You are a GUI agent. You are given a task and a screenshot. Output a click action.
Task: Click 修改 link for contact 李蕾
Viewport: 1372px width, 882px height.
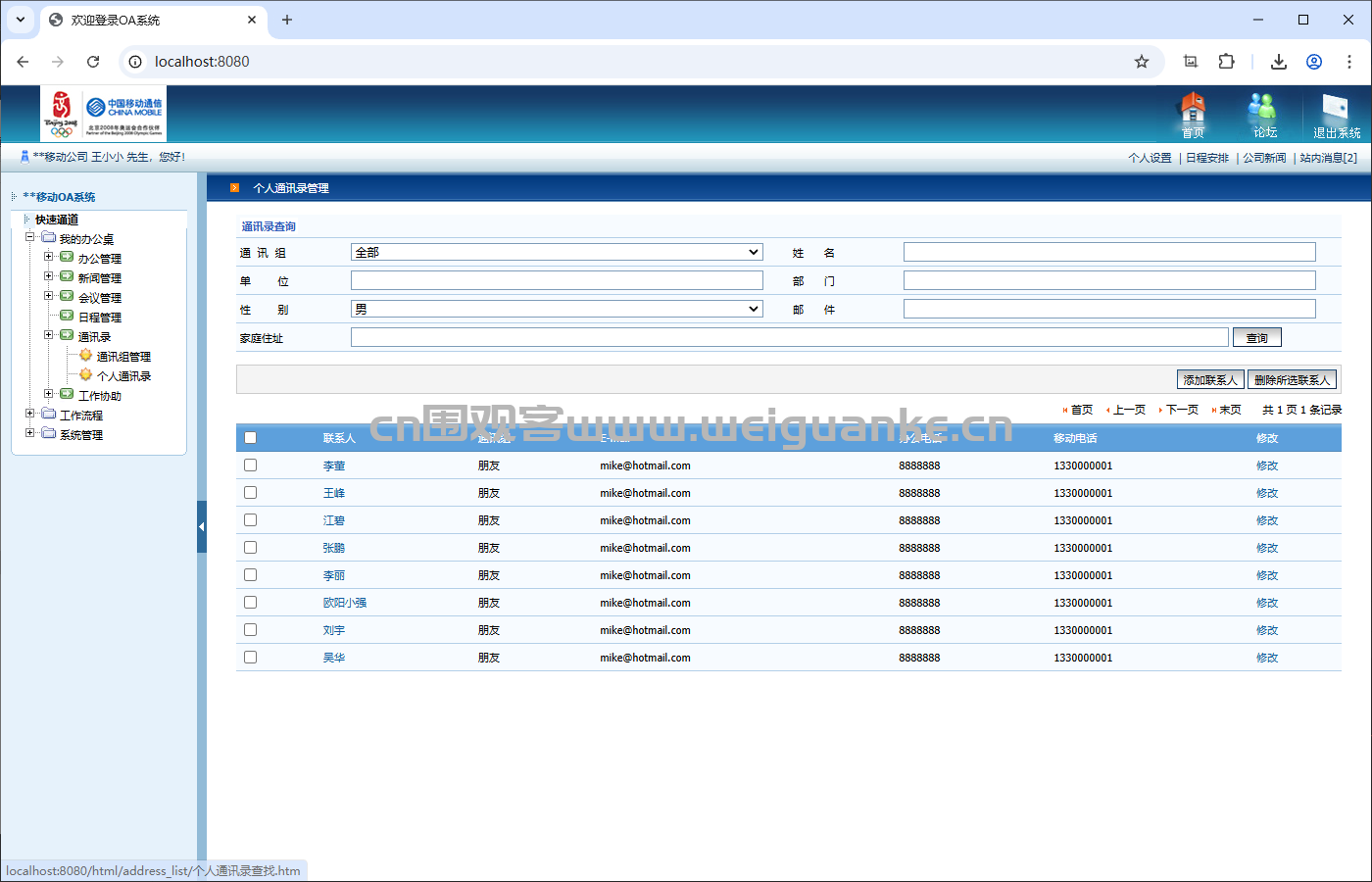(1267, 465)
